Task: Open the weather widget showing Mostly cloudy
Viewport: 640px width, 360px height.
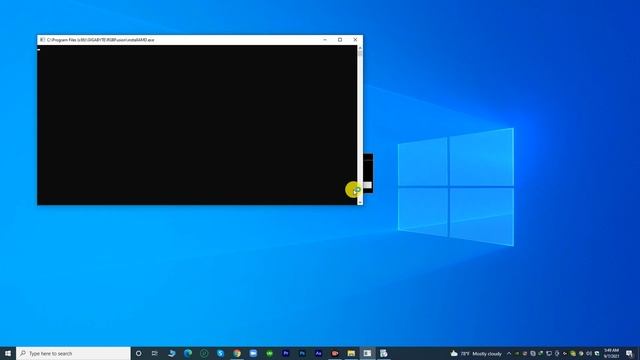Action: 476,353
